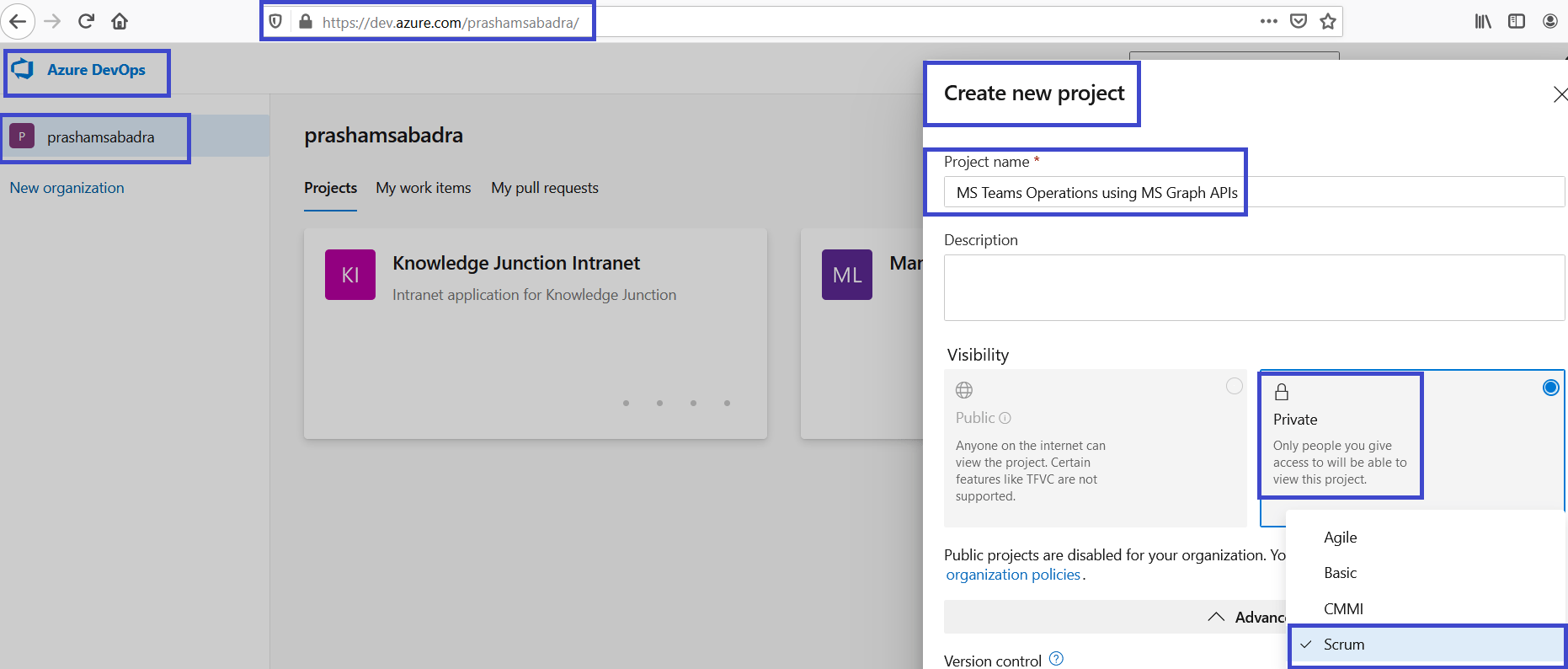Go to browser home page icon
The width and height of the screenshot is (1568, 669).
(120, 21)
